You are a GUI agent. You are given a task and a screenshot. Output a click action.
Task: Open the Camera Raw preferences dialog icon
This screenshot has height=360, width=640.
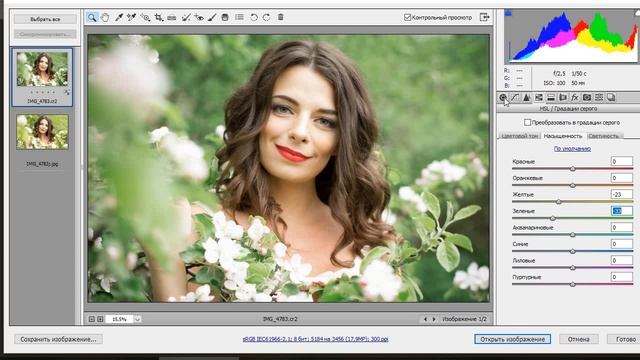[x=240, y=18]
